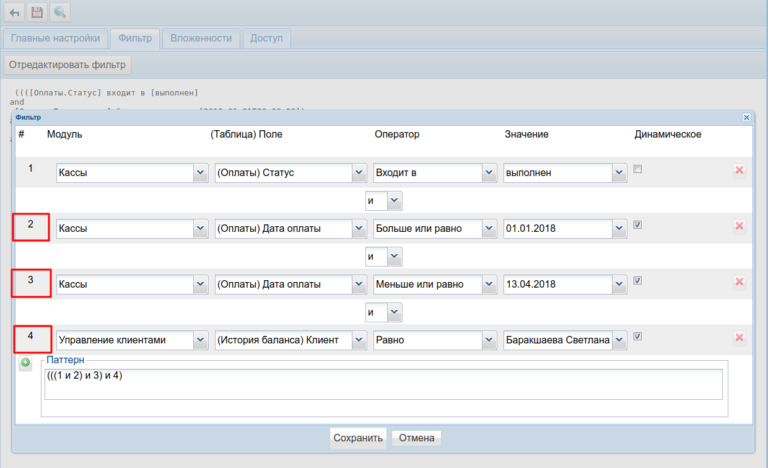Viewport: 768px width, 468px height.
Task: Open Управление клиентами module dropdown
Action: point(199,340)
